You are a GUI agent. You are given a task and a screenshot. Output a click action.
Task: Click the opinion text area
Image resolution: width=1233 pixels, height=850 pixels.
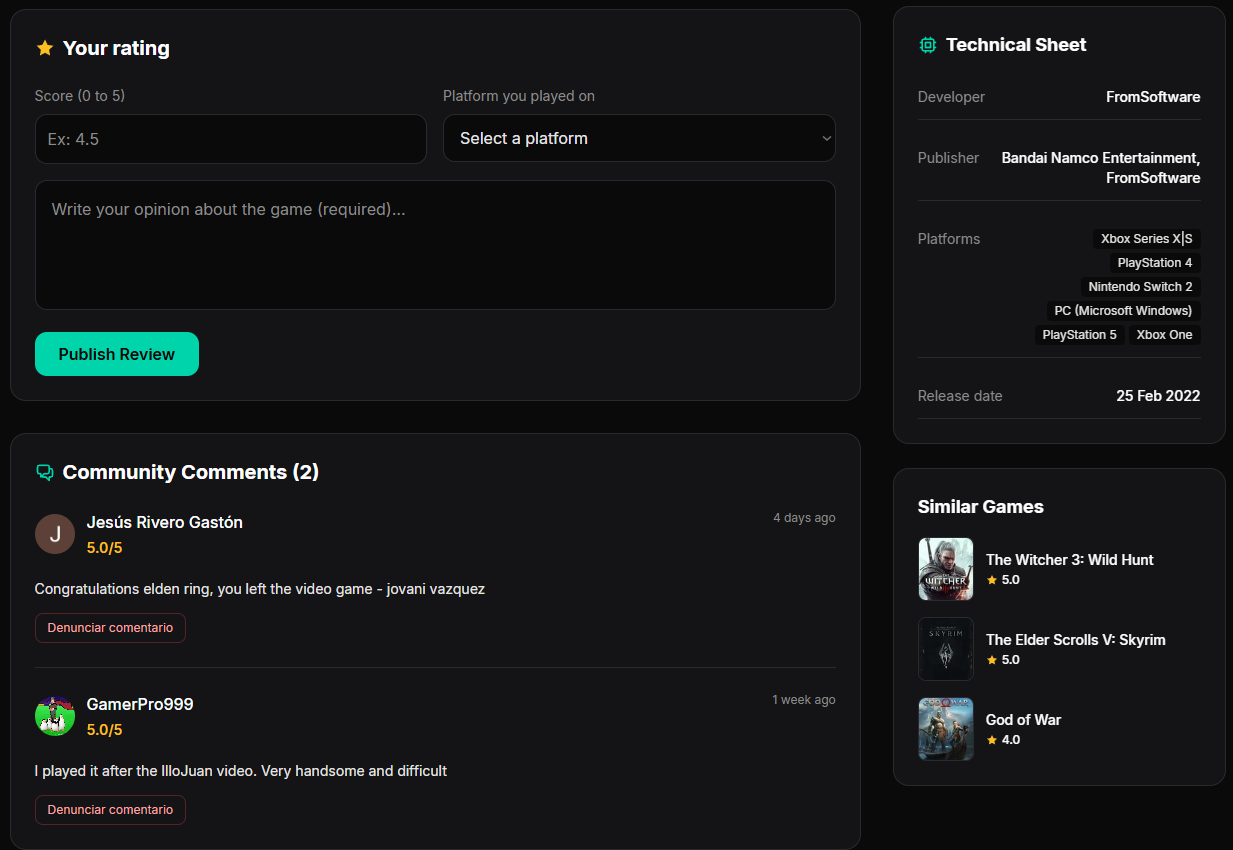[x=435, y=245]
